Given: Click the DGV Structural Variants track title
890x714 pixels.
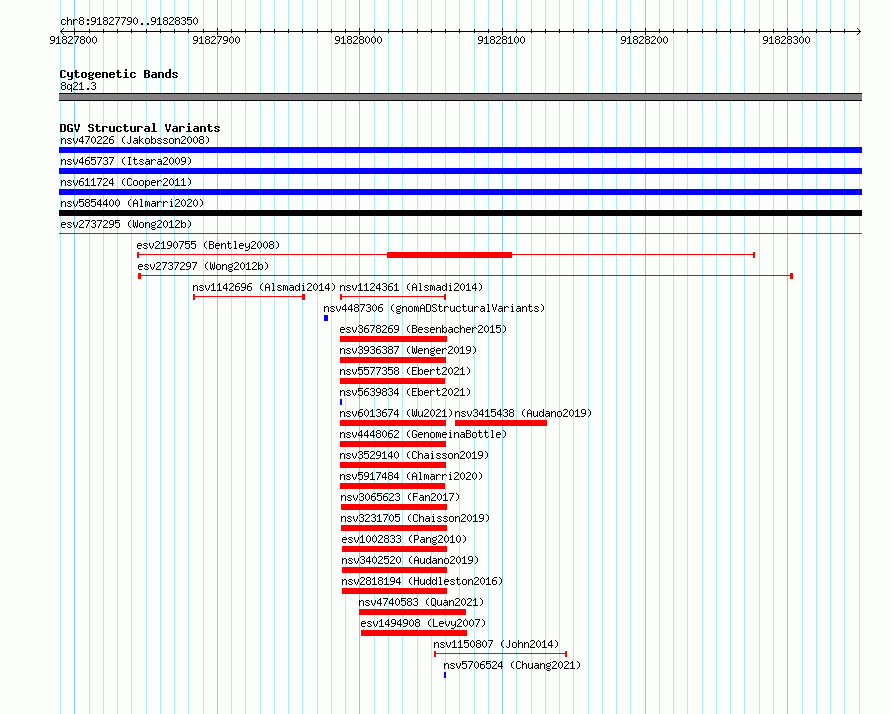Looking at the screenshot, I should coord(140,128).
